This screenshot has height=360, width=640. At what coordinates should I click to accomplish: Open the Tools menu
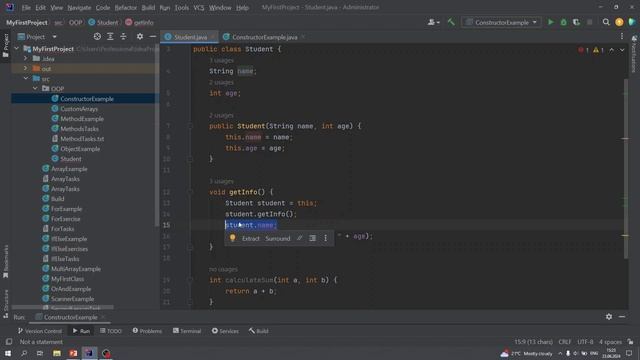[x=182, y=7]
